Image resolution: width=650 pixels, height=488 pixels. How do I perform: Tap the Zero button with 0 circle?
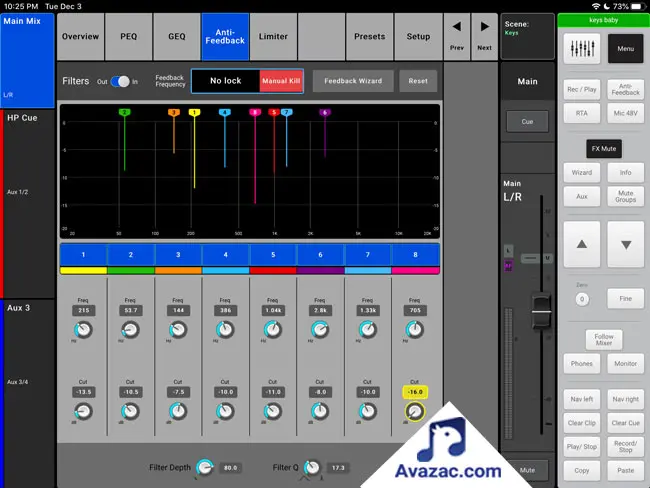(x=582, y=299)
